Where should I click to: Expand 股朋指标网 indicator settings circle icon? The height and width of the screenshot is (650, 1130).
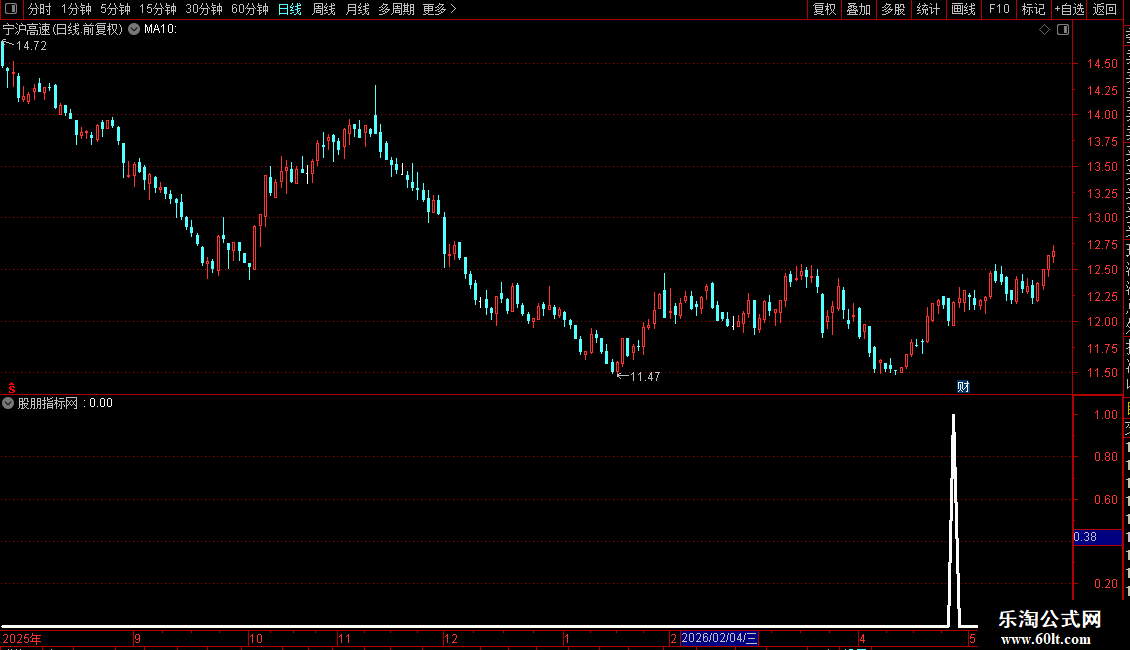coord(8,403)
